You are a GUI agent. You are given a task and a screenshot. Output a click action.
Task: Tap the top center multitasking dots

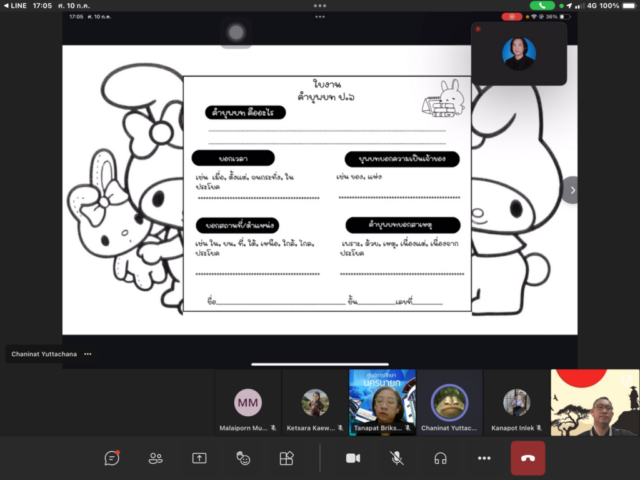pyautogui.click(x=320, y=6)
